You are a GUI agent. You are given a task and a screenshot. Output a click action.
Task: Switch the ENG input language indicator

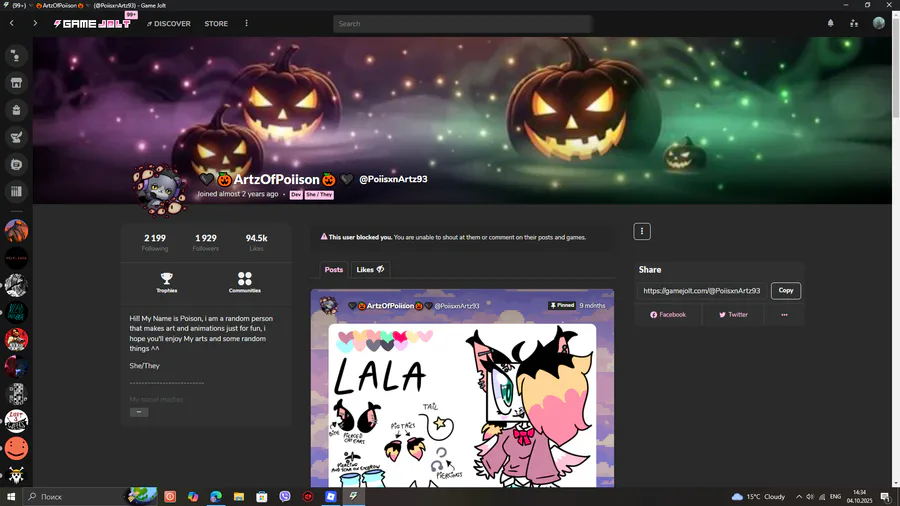835,496
